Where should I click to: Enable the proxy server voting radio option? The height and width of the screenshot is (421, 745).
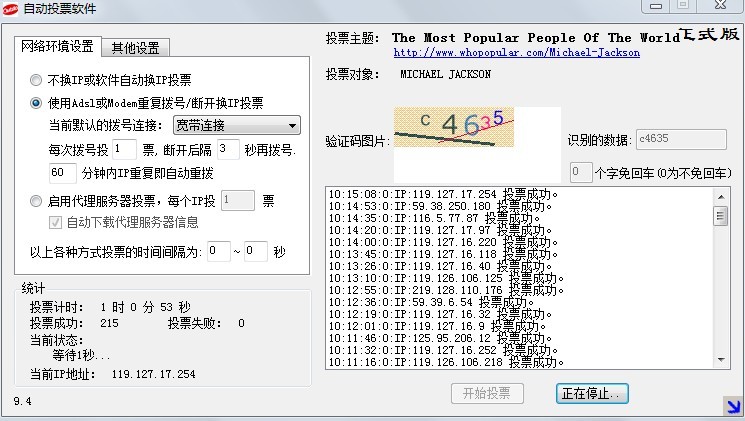(37, 200)
